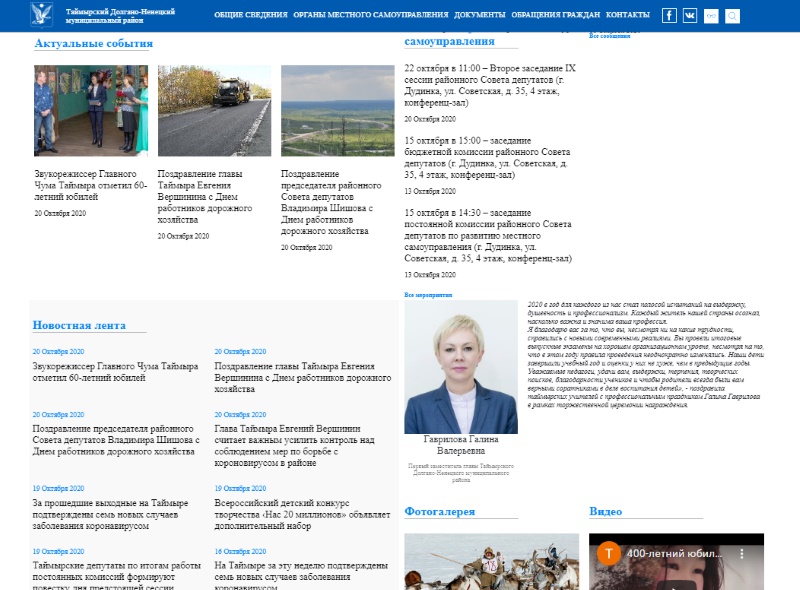Open the aerial landscape news thumbnail
This screenshot has height=590, width=800.
[x=337, y=110]
